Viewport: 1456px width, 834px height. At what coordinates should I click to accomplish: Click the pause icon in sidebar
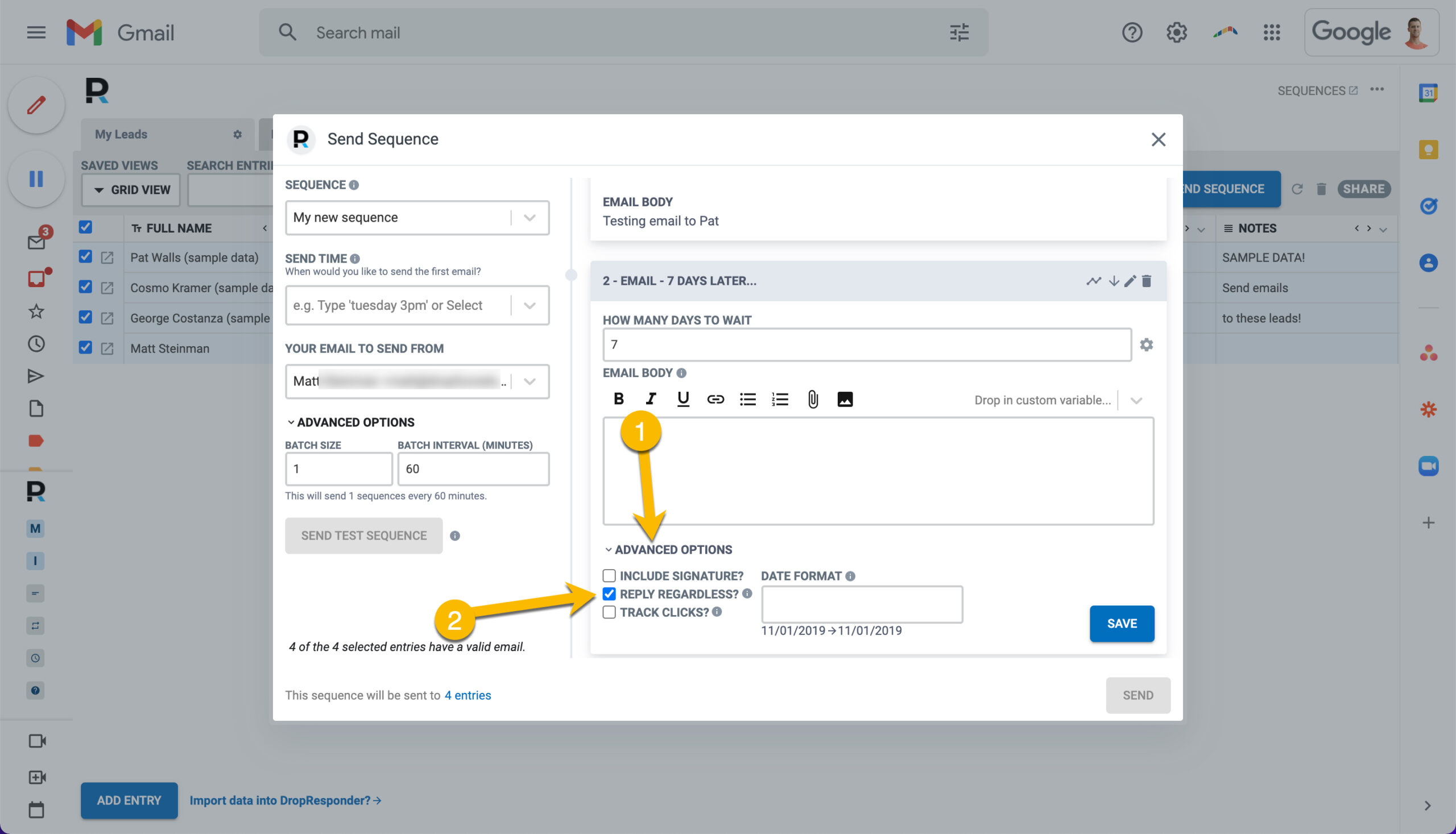pos(36,179)
